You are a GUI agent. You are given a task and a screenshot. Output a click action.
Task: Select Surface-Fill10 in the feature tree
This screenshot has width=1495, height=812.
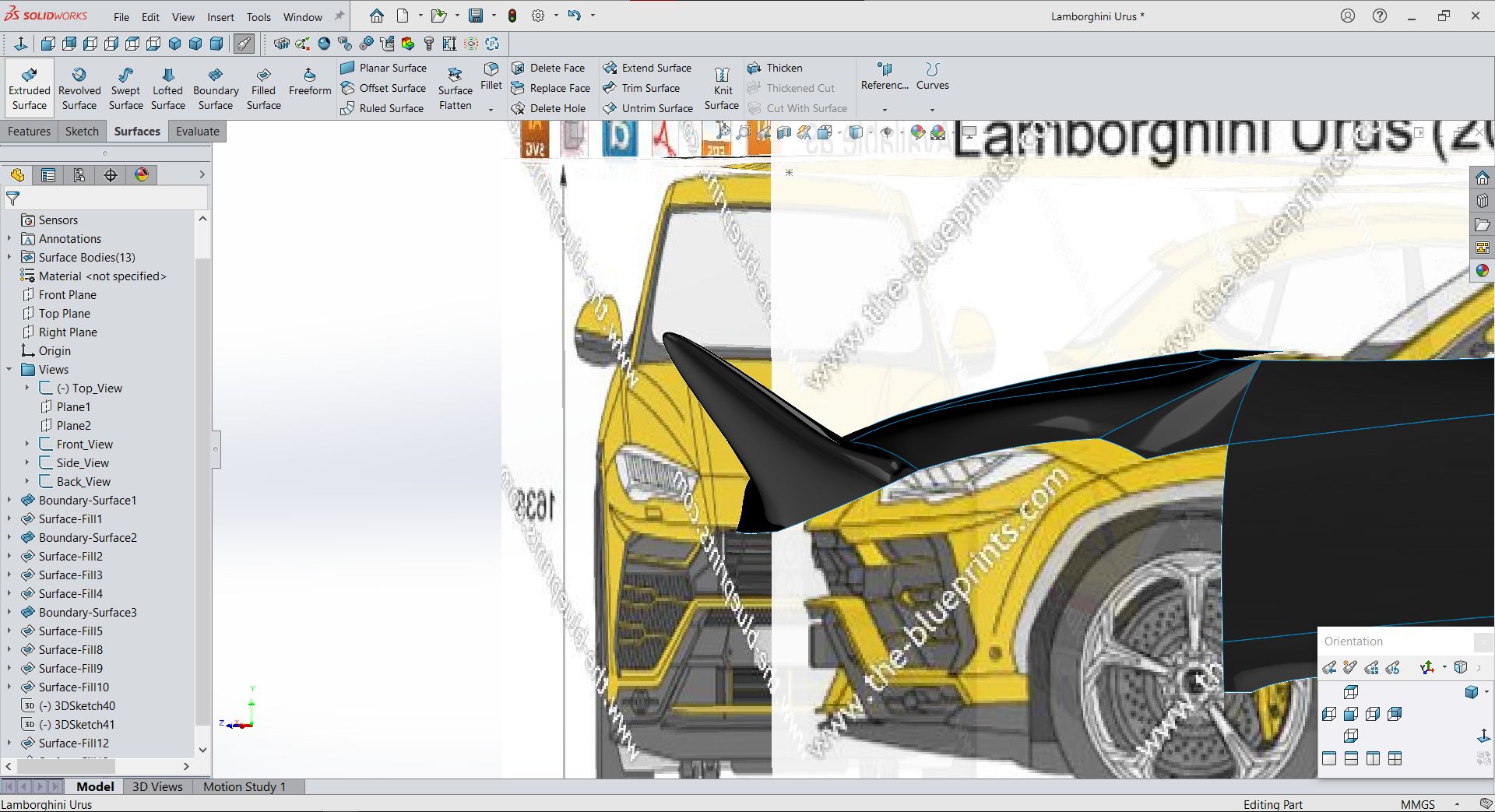point(75,687)
